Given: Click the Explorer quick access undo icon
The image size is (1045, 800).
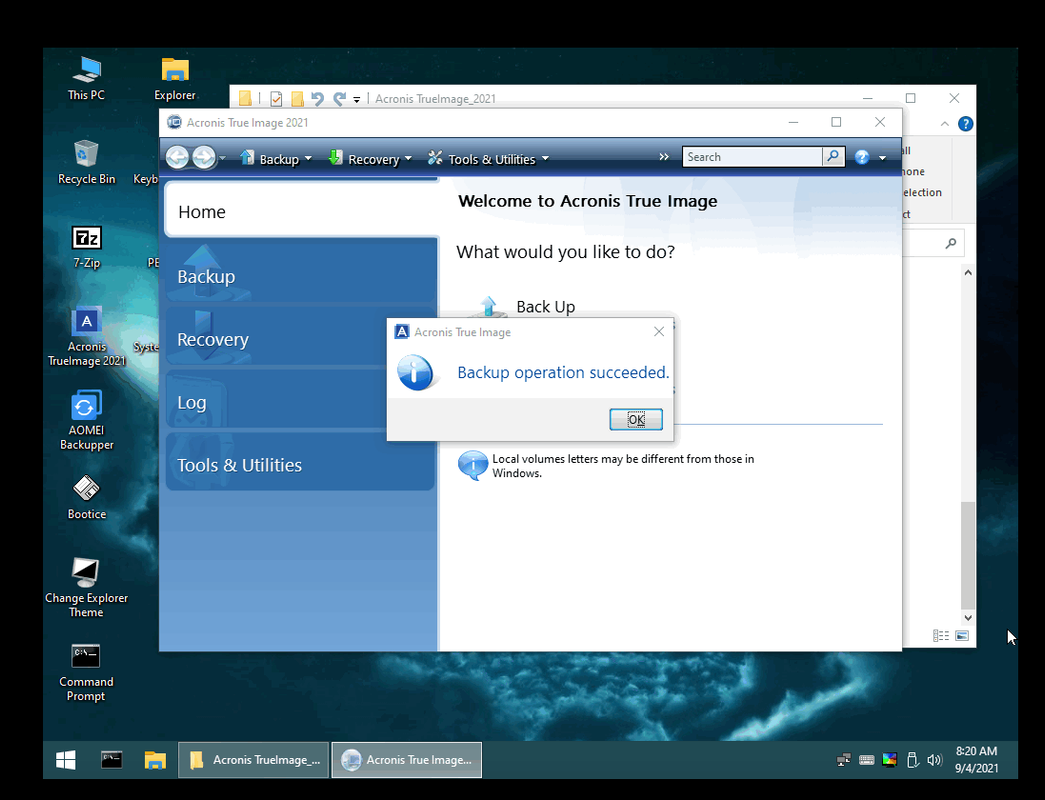Looking at the screenshot, I should tap(317, 99).
